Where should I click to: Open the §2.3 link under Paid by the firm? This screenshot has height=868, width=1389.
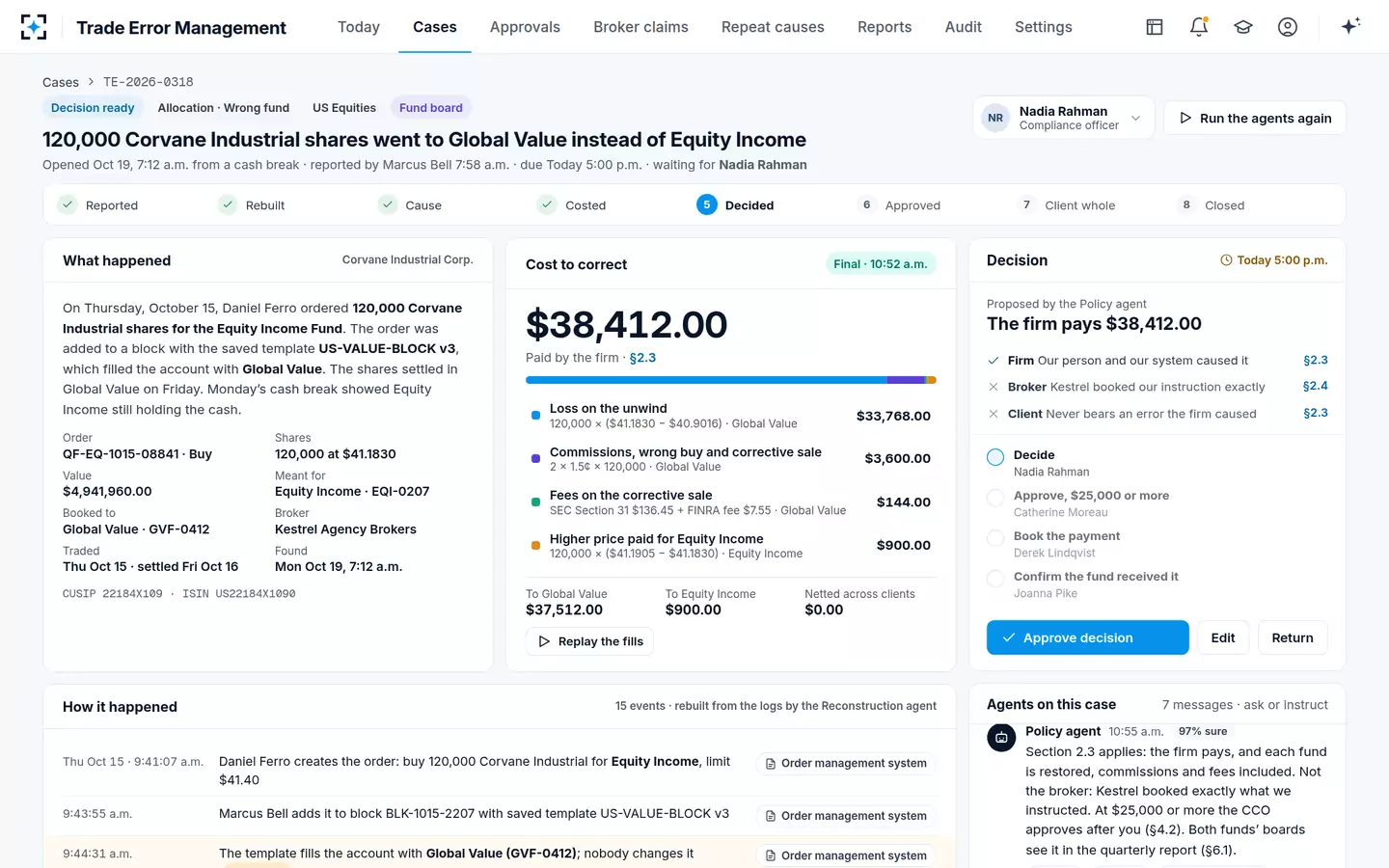pos(642,358)
